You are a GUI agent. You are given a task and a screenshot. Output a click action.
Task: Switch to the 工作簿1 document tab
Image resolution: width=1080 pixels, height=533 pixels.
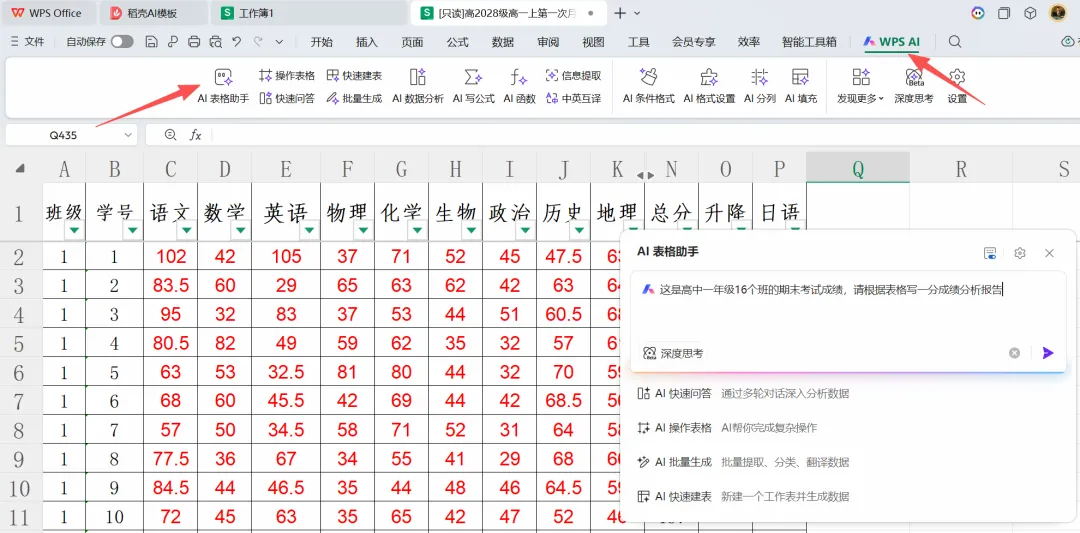(309, 13)
